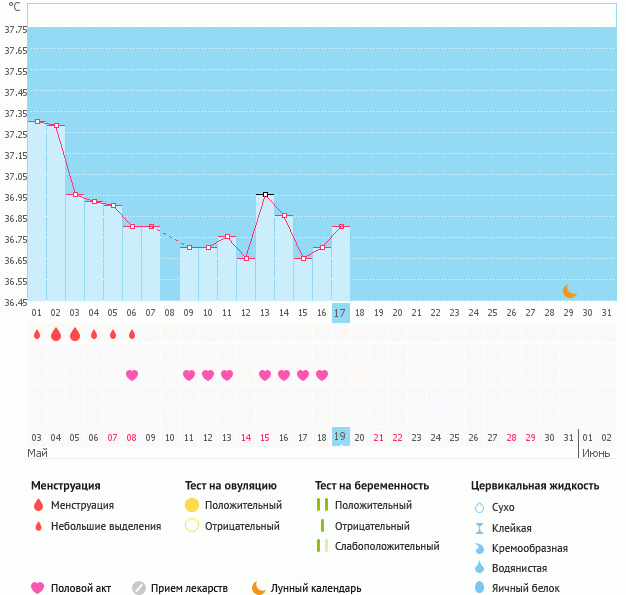Click the Июнь month label

(596, 453)
